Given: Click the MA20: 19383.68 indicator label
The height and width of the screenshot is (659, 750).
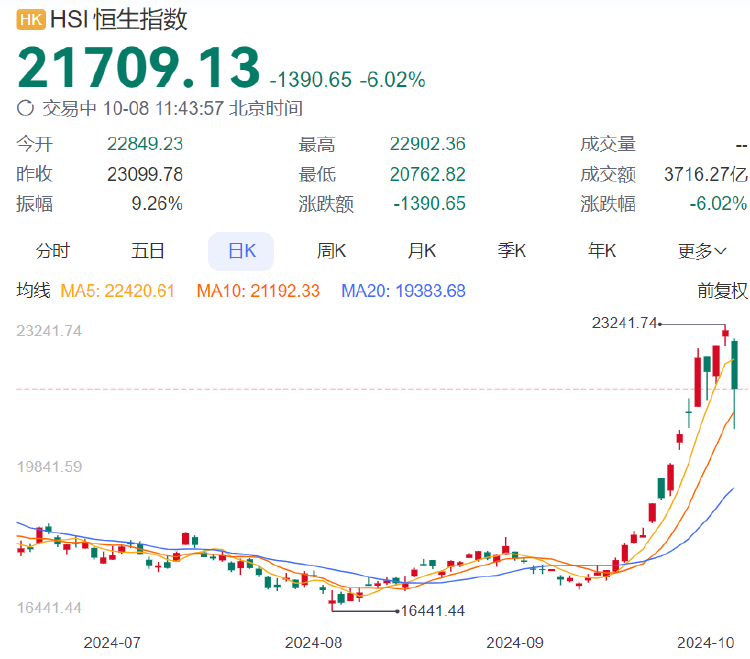Looking at the screenshot, I should click(403, 291).
